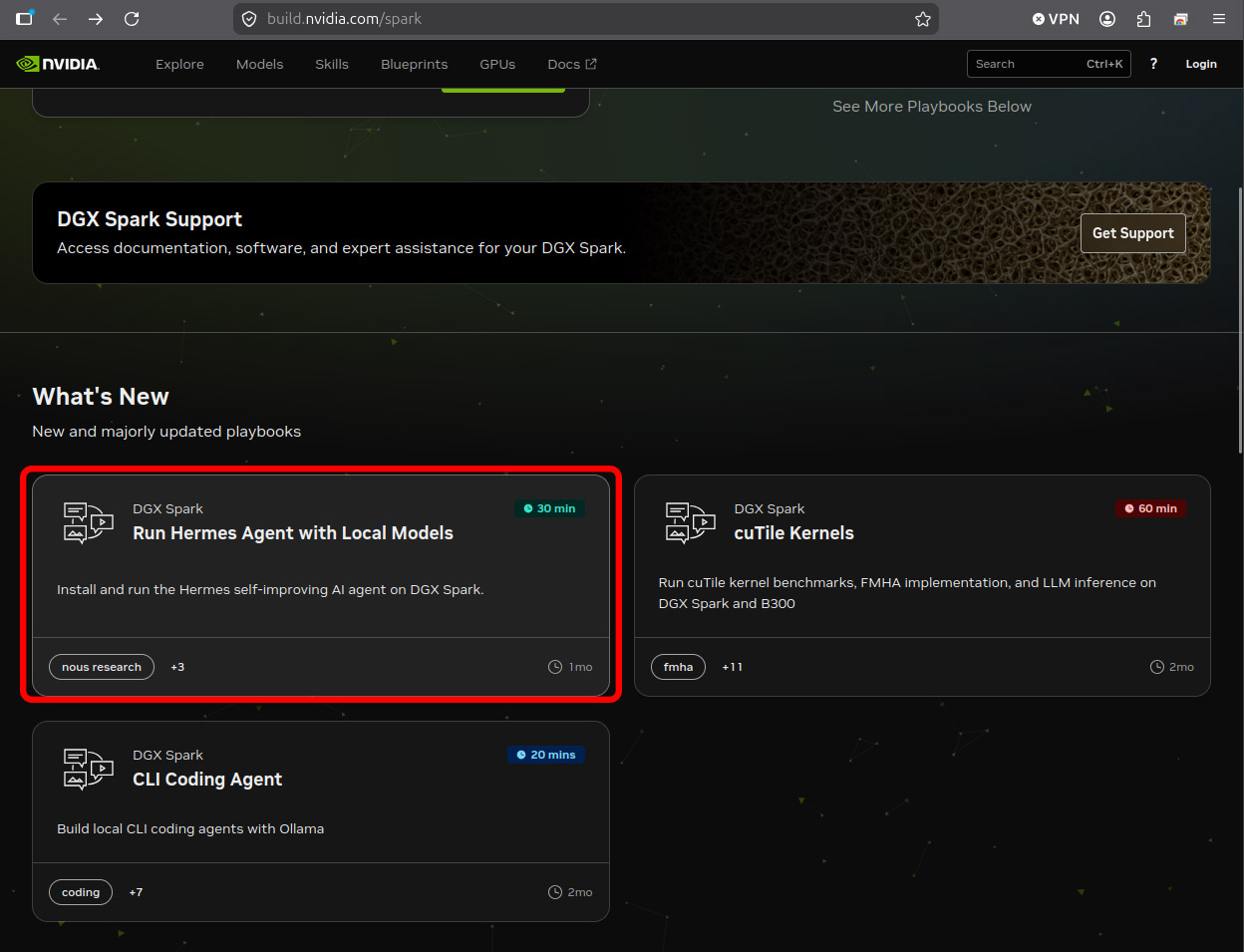Screen dimensions: 1244x952
Task: Open the cuTile Kernels playbook title
Action: coord(794,533)
